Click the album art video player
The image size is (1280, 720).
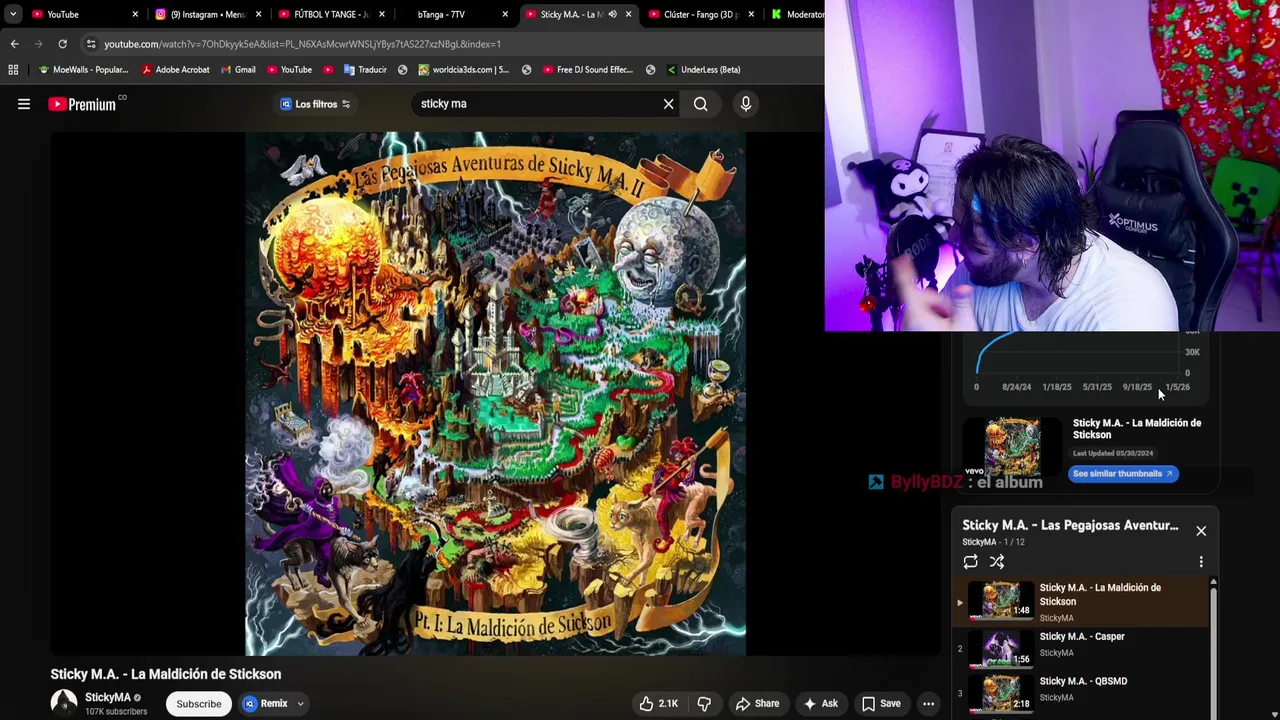pos(495,394)
